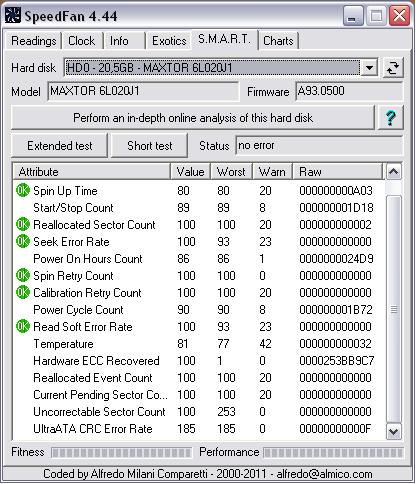Select the Current Pending Sector Co... row
The image size is (416, 484).
(199, 395)
